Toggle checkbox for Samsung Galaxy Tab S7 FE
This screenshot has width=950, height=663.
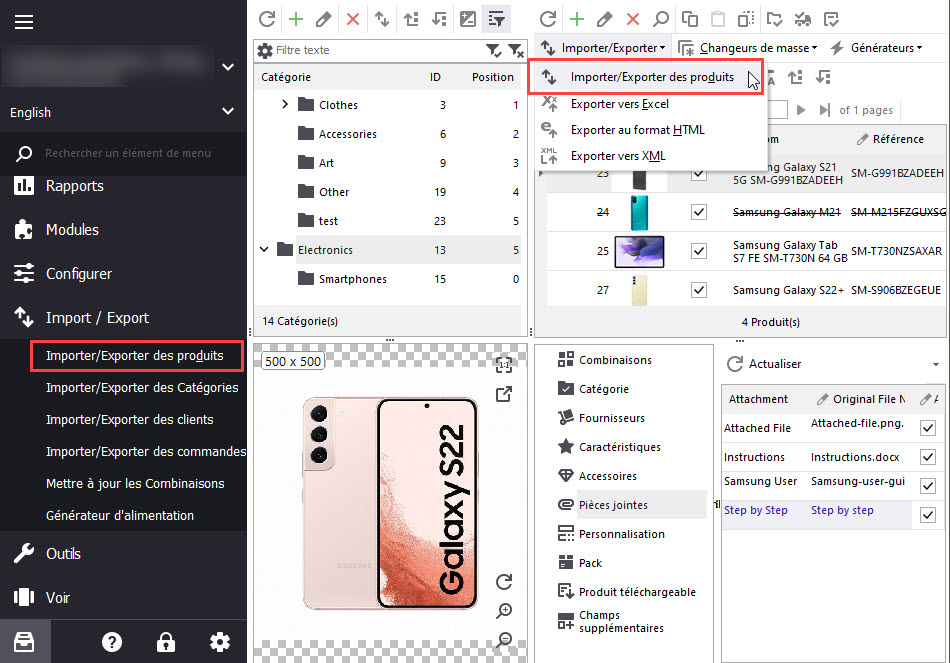699,251
